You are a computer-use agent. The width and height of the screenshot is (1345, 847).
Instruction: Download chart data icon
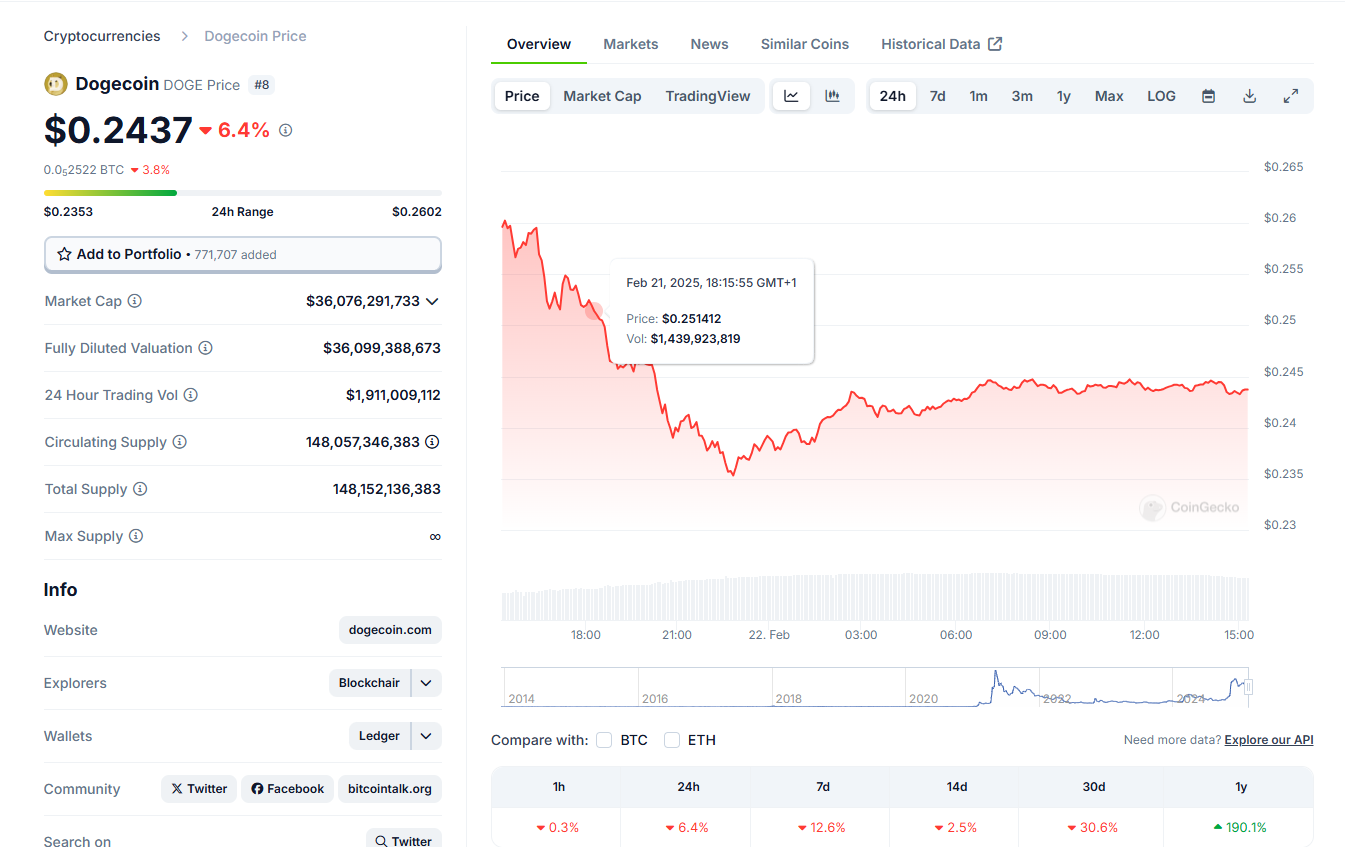(x=1249, y=96)
